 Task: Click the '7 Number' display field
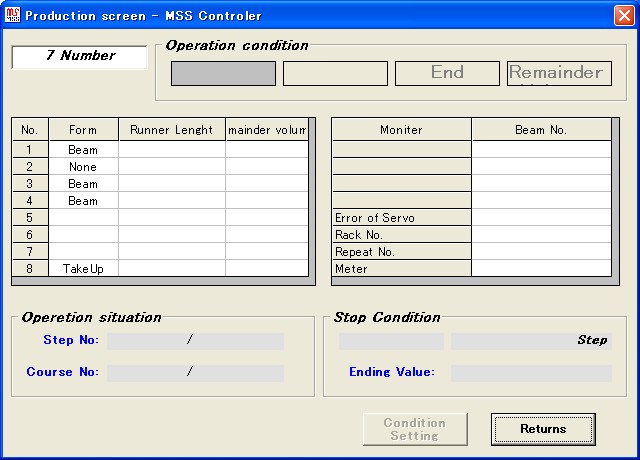click(x=80, y=57)
